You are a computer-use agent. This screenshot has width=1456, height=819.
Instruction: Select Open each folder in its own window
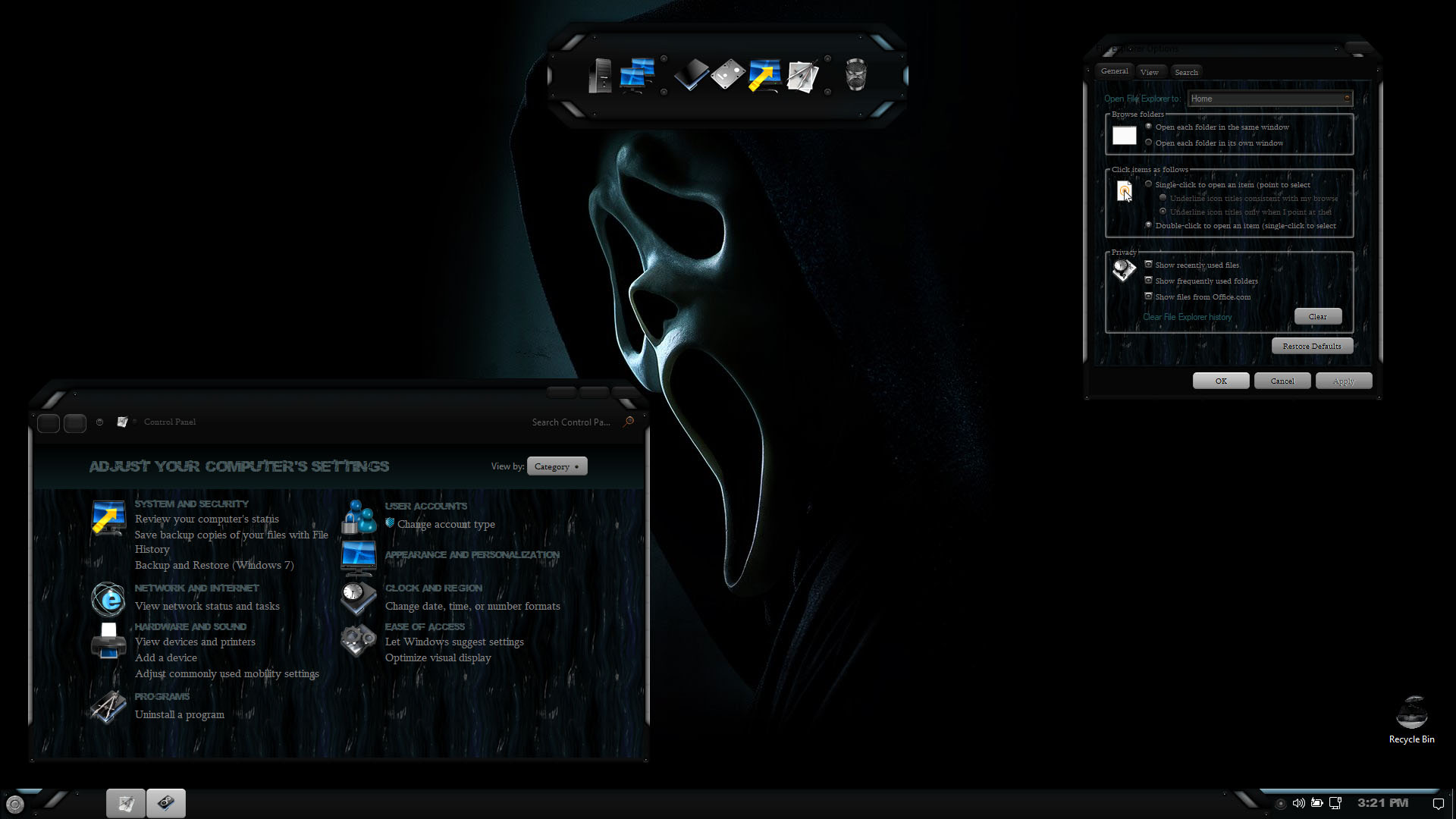[1149, 143]
